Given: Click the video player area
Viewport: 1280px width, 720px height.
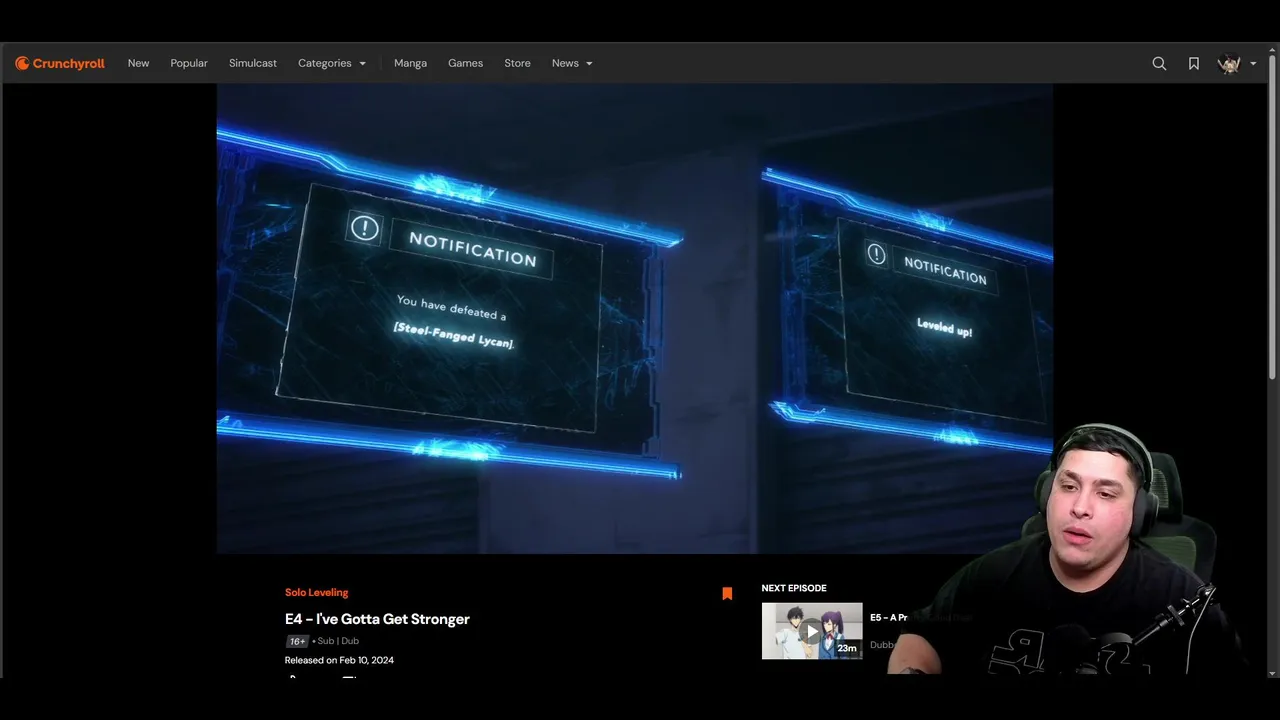Looking at the screenshot, I should [x=634, y=318].
